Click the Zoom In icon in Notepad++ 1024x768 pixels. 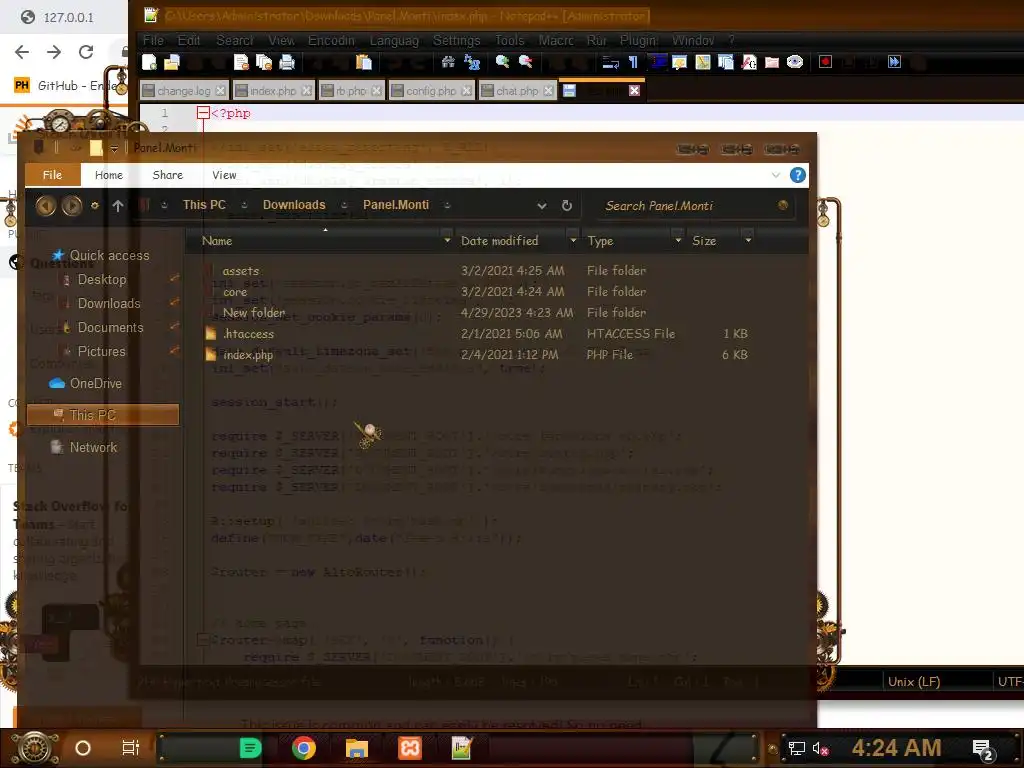[x=502, y=62]
